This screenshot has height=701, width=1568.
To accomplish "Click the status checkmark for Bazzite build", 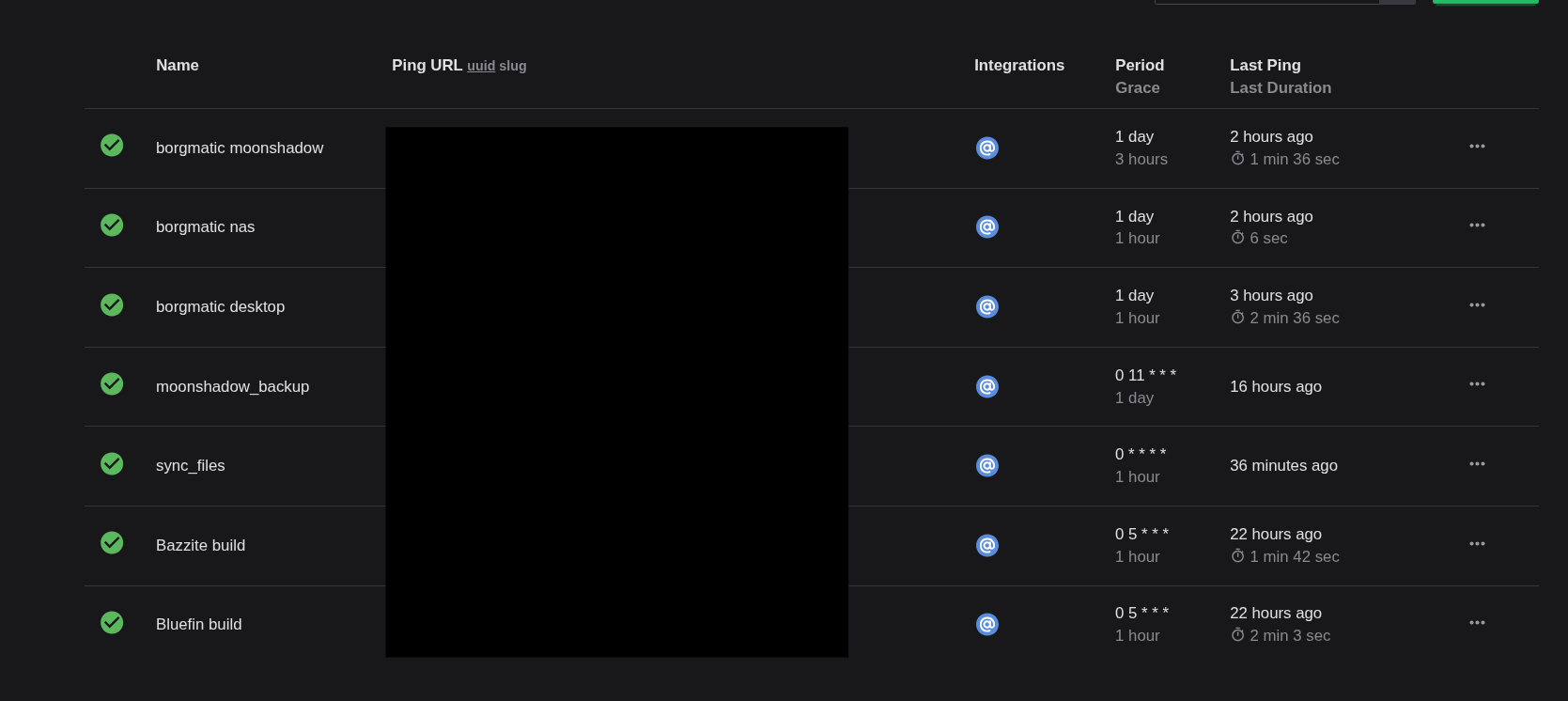I will 112,542.
